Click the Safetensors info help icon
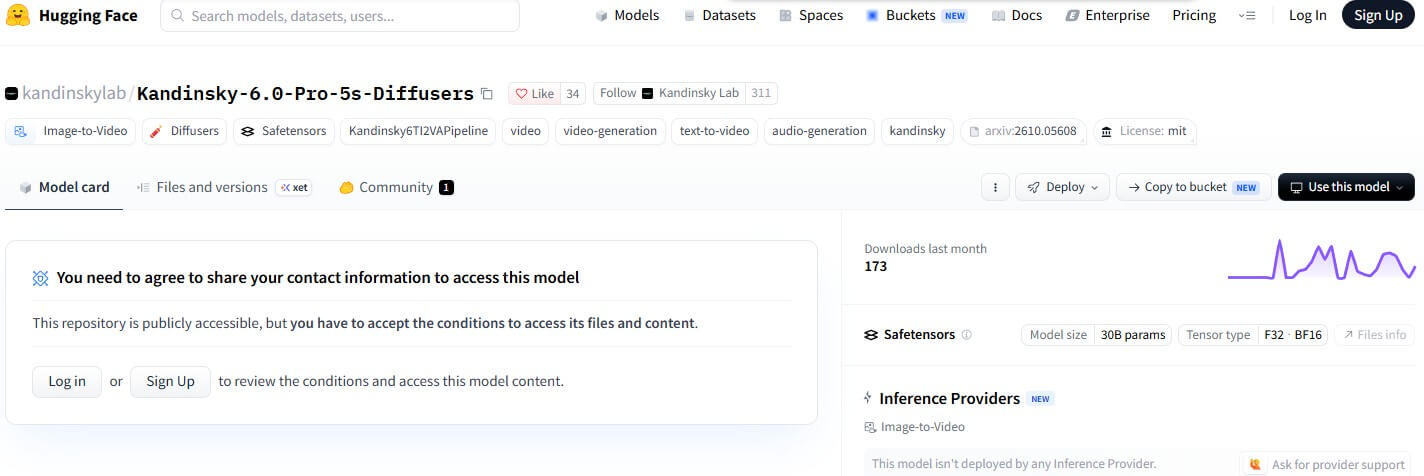 966,335
